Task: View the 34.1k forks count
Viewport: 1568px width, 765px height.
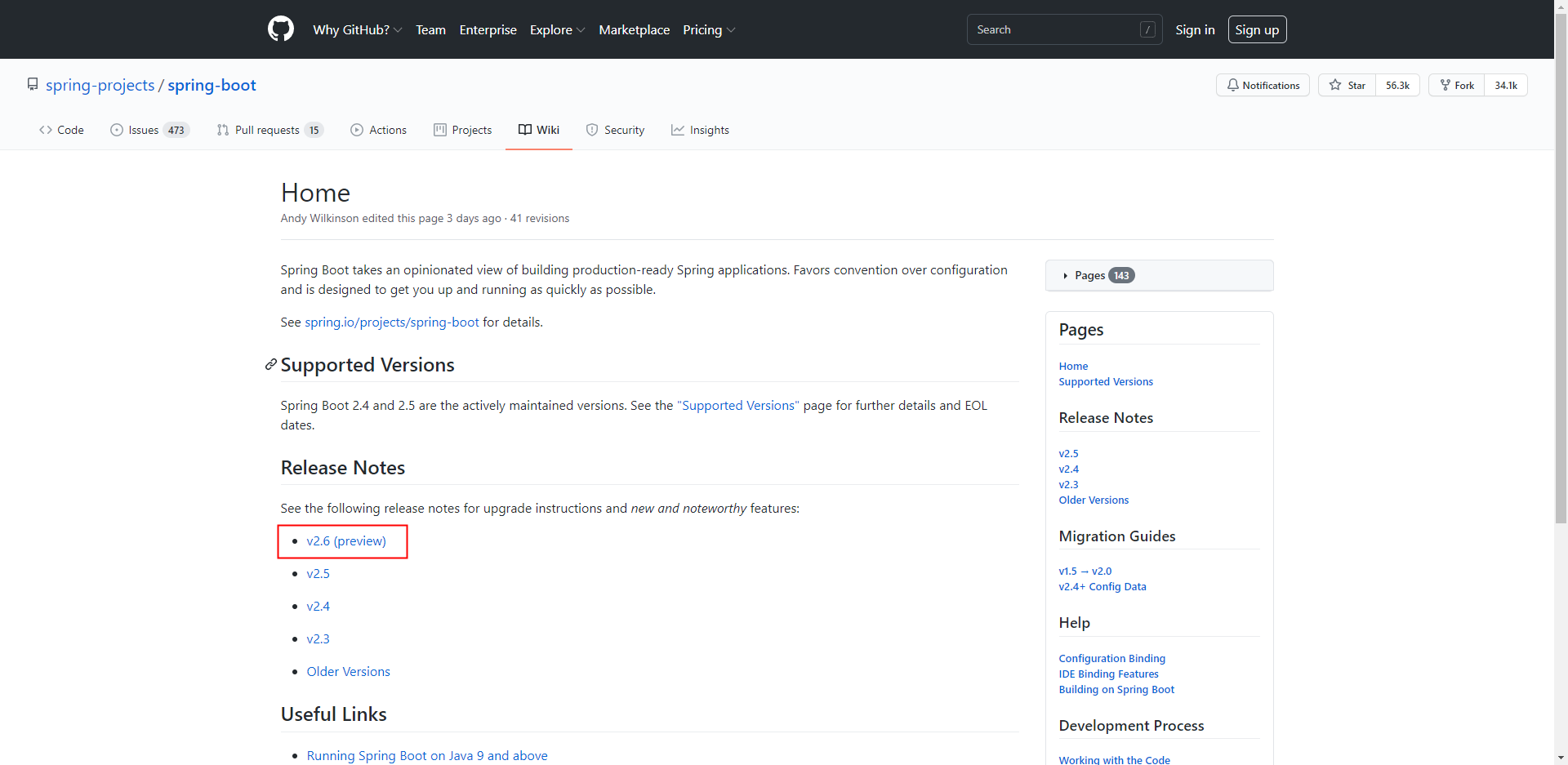Action: [x=1506, y=85]
